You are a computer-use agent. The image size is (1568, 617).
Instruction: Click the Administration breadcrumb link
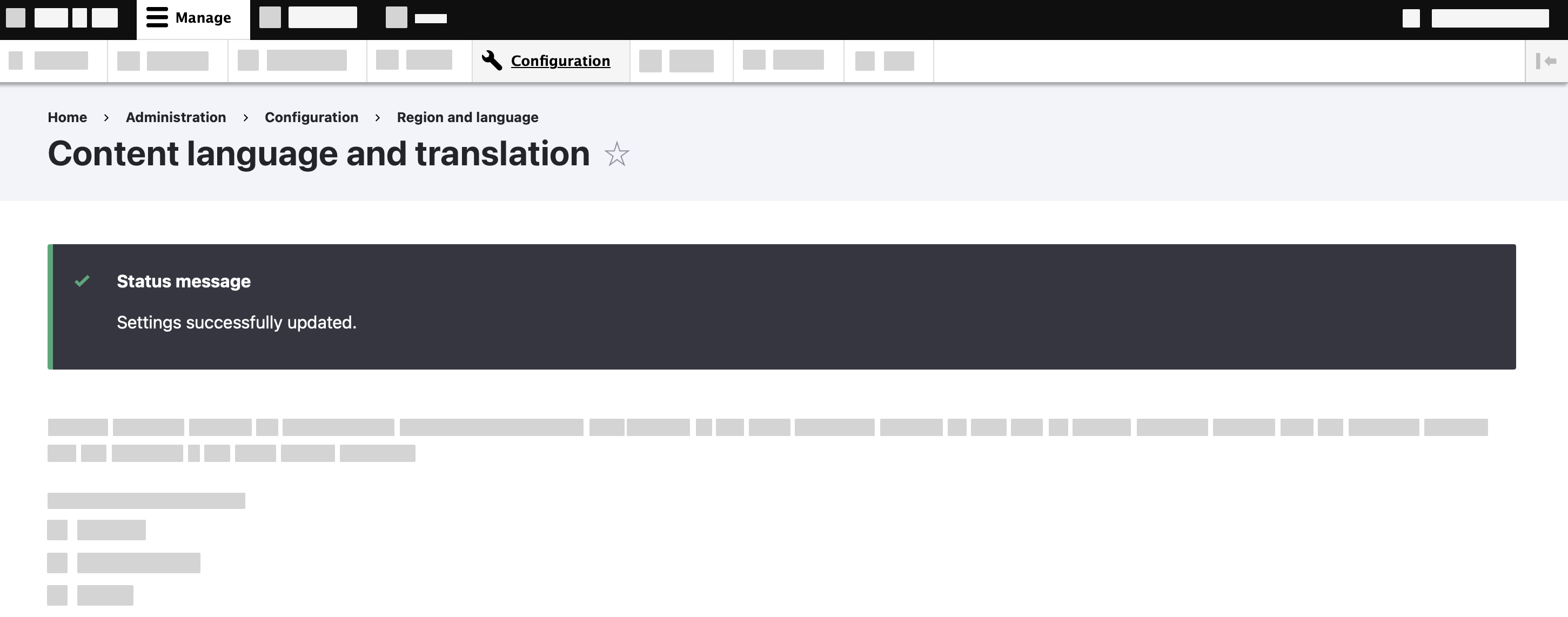pyautogui.click(x=175, y=116)
